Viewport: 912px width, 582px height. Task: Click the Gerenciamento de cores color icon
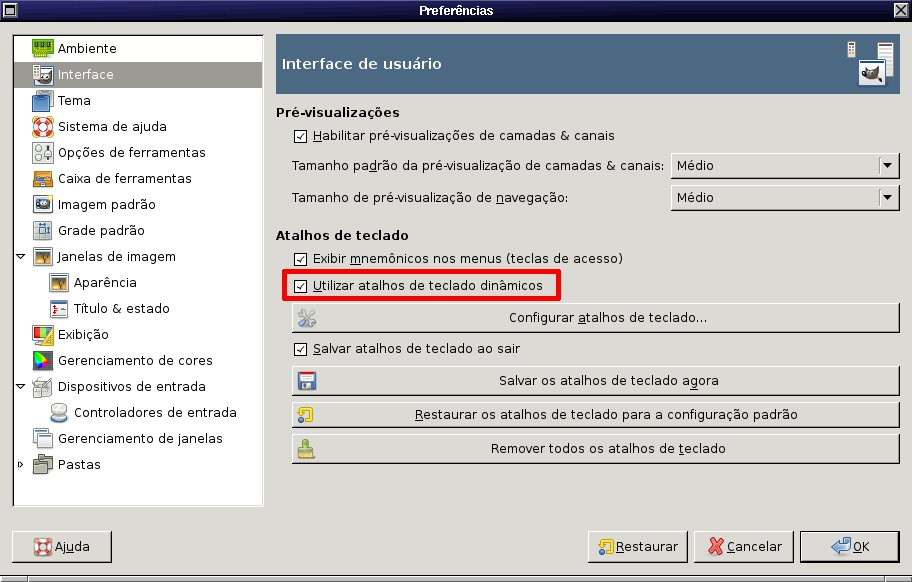coord(42,360)
